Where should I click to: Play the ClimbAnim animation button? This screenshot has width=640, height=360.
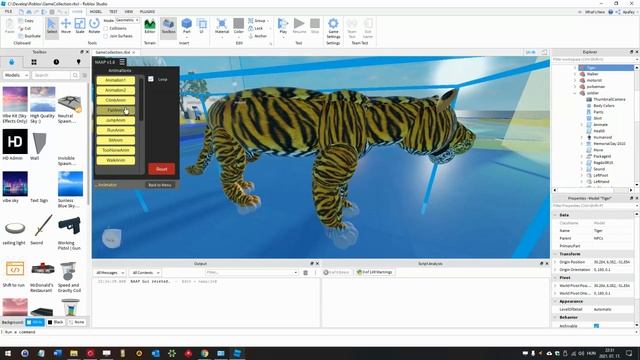[x=116, y=100]
